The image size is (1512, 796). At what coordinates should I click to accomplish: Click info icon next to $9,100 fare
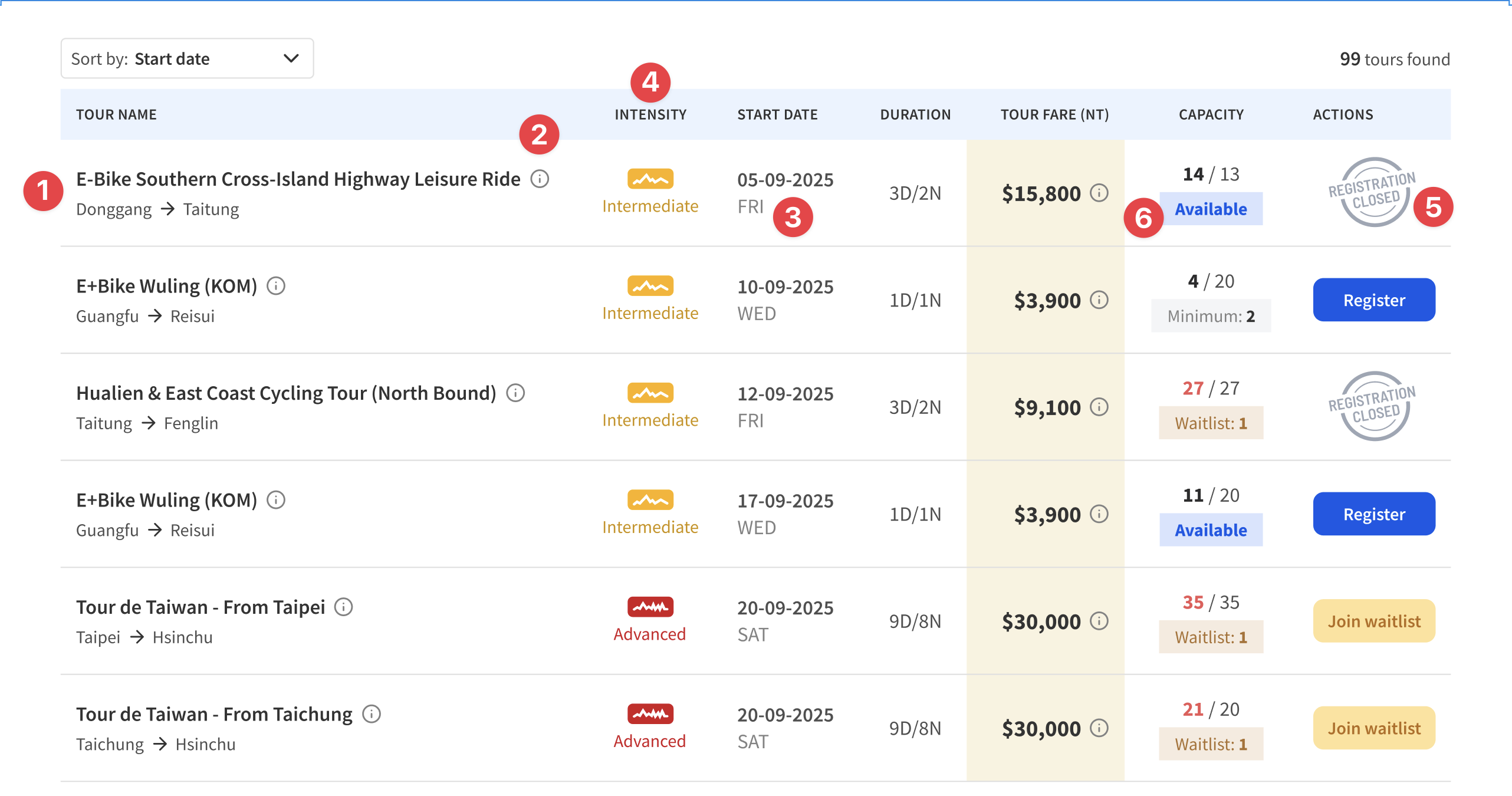pos(1099,407)
